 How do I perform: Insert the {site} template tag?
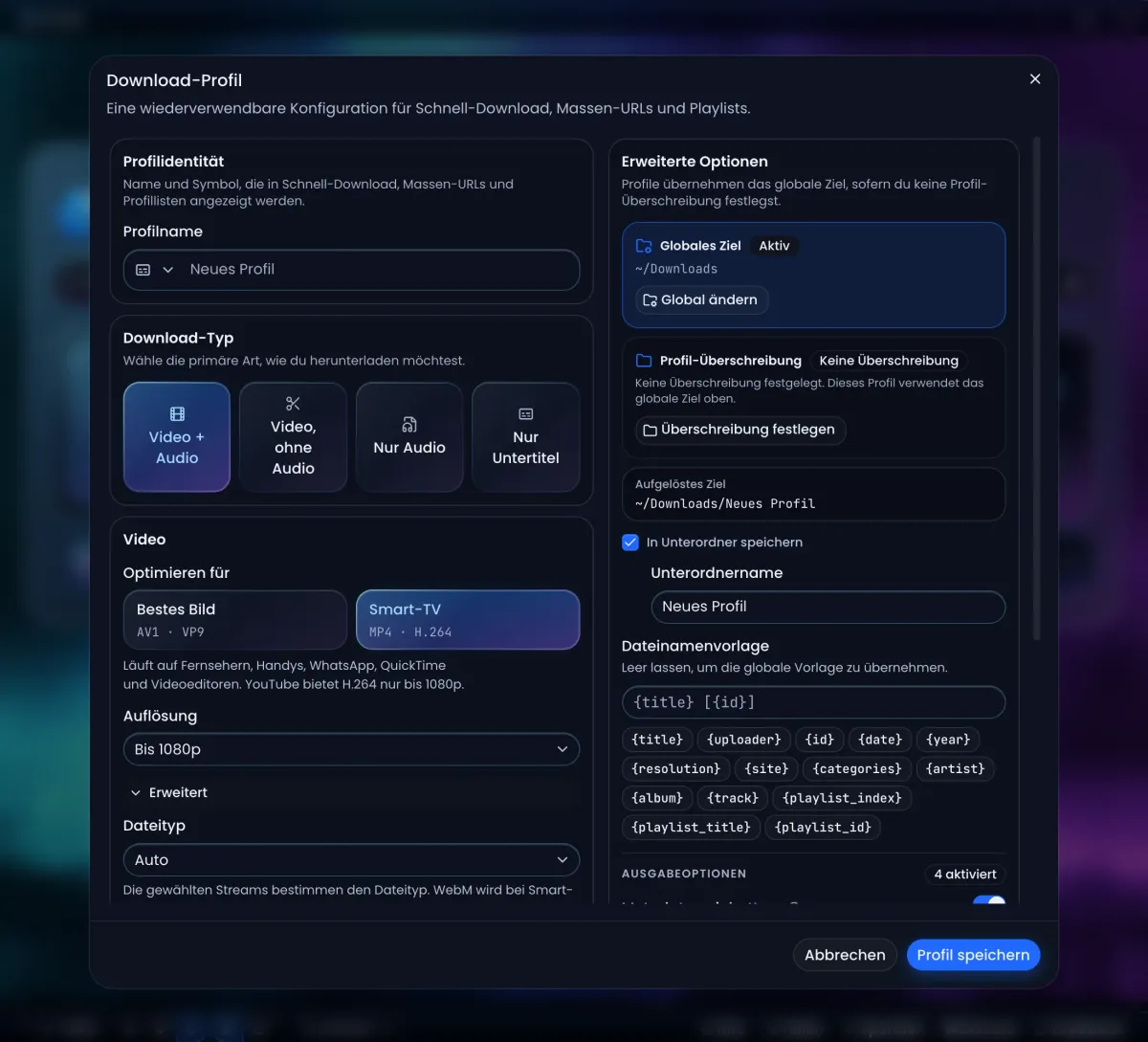766,768
